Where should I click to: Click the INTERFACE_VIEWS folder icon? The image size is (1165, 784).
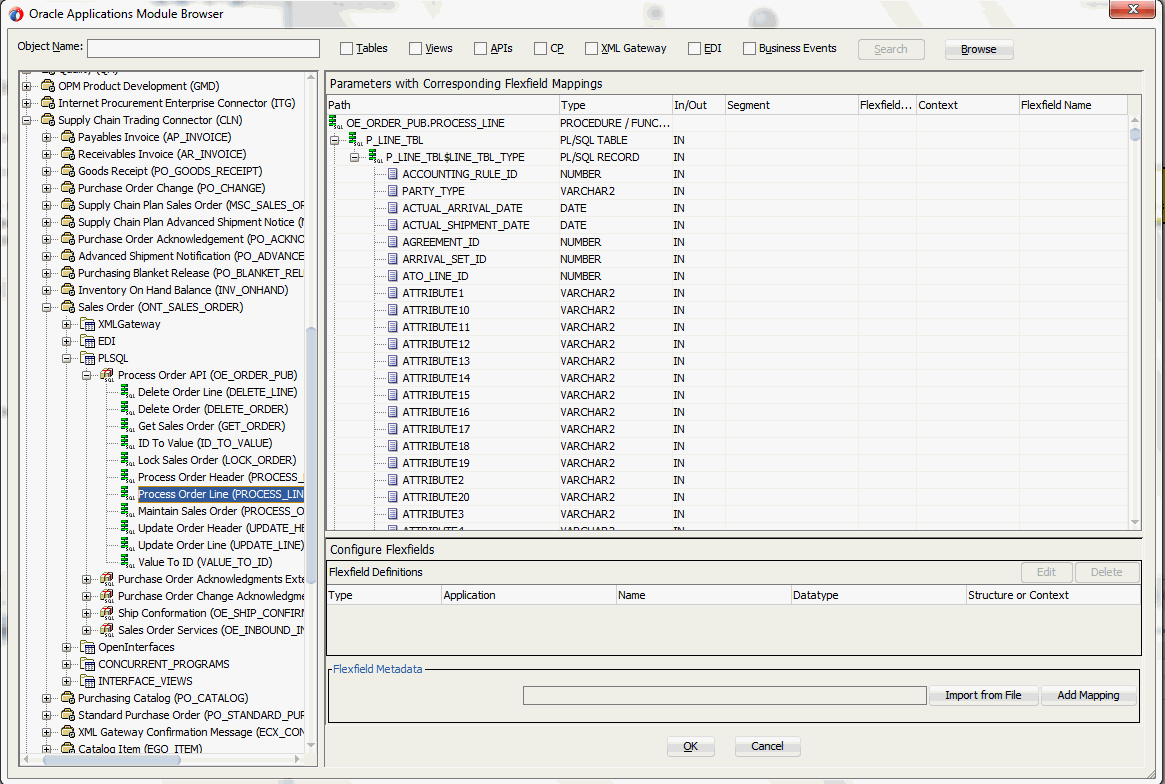click(x=88, y=681)
